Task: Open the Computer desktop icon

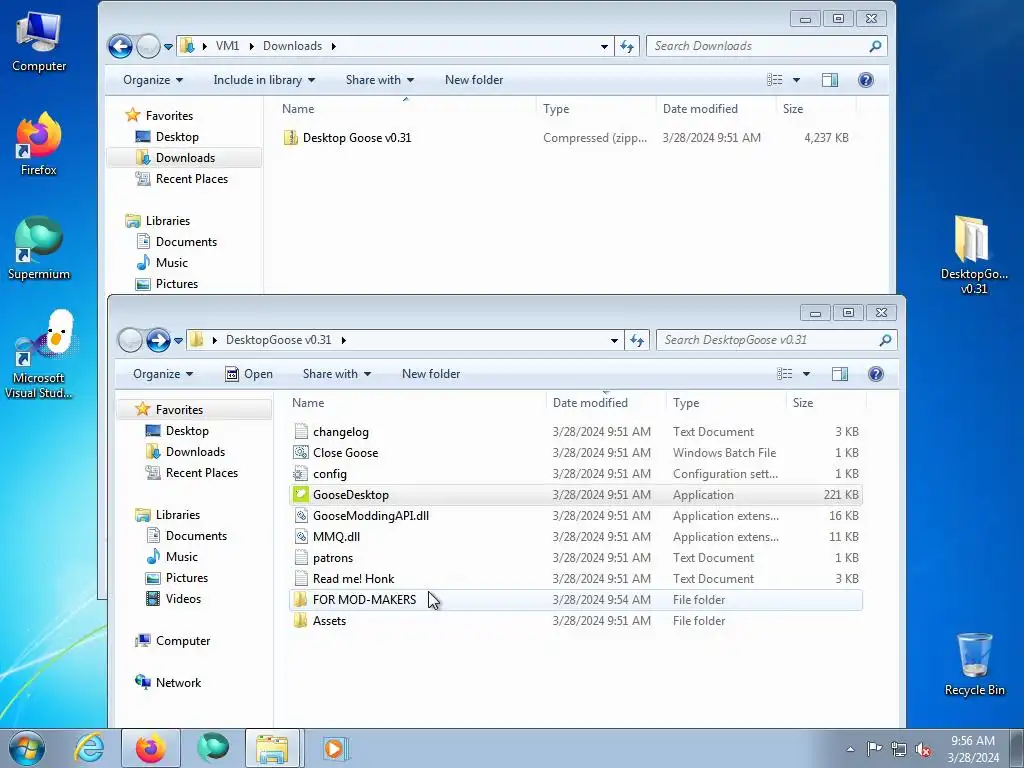Action: pyautogui.click(x=39, y=42)
